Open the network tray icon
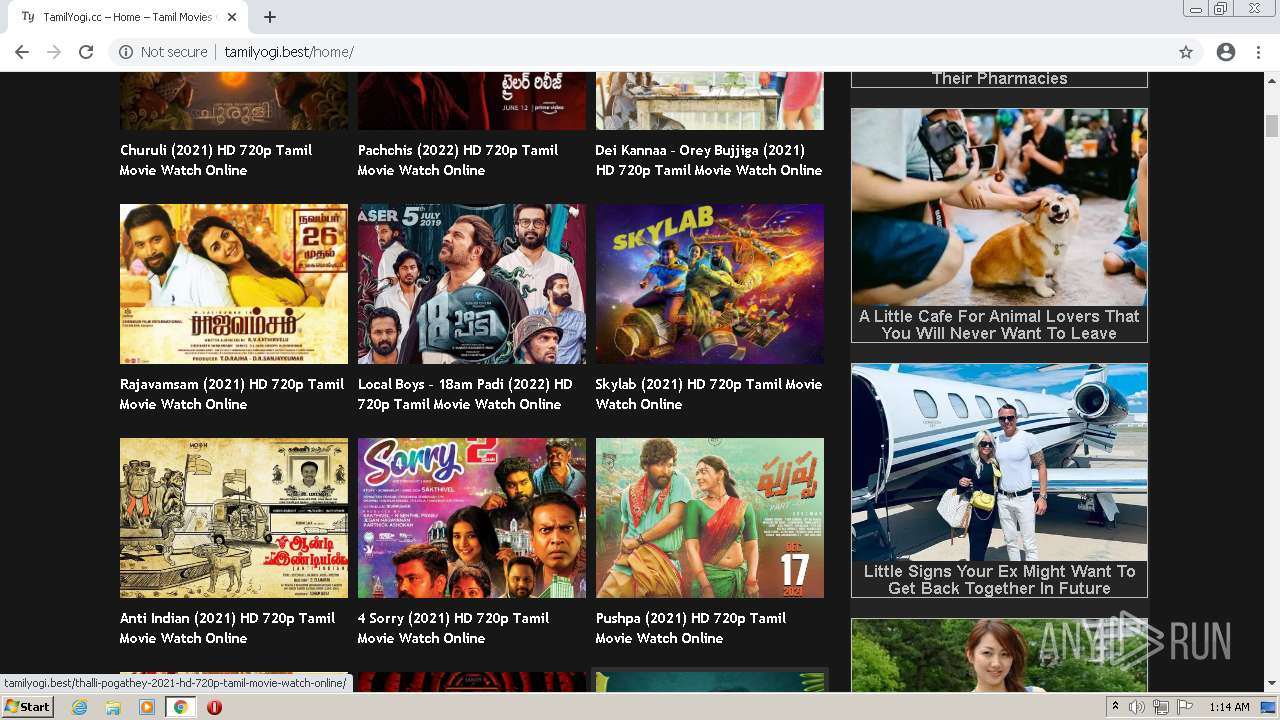The height and width of the screenshot is (720, 1280). pyautogui.click(x=1161, y=707)
